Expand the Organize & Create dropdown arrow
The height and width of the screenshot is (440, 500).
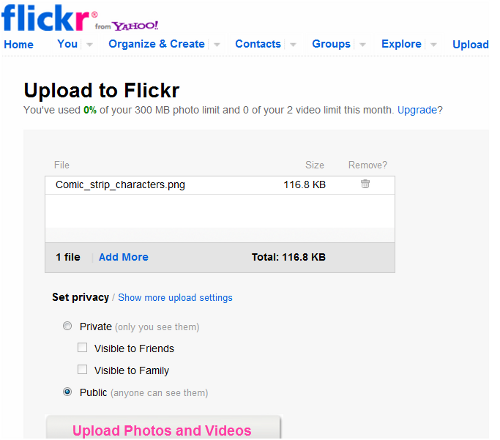point(217,44)
